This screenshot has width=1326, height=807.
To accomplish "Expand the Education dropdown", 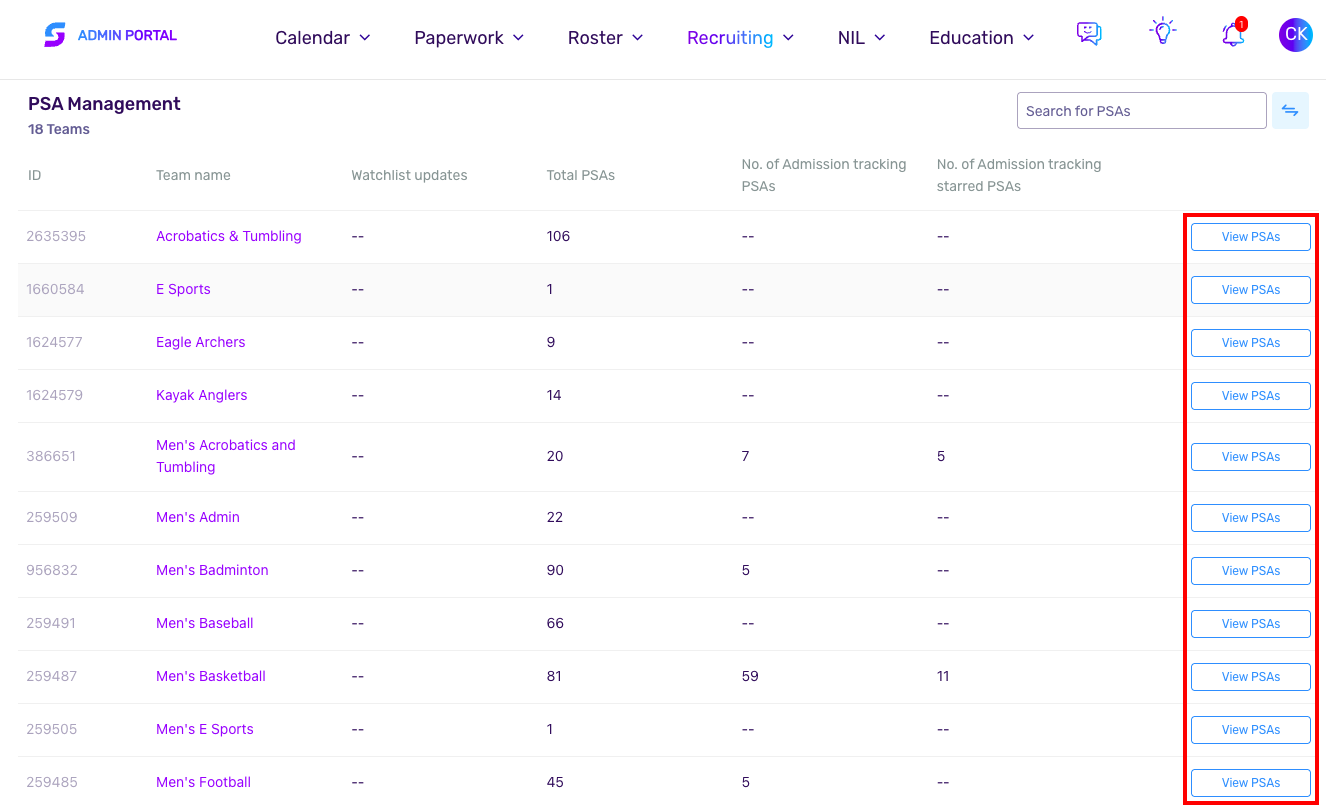I will 982,38.
